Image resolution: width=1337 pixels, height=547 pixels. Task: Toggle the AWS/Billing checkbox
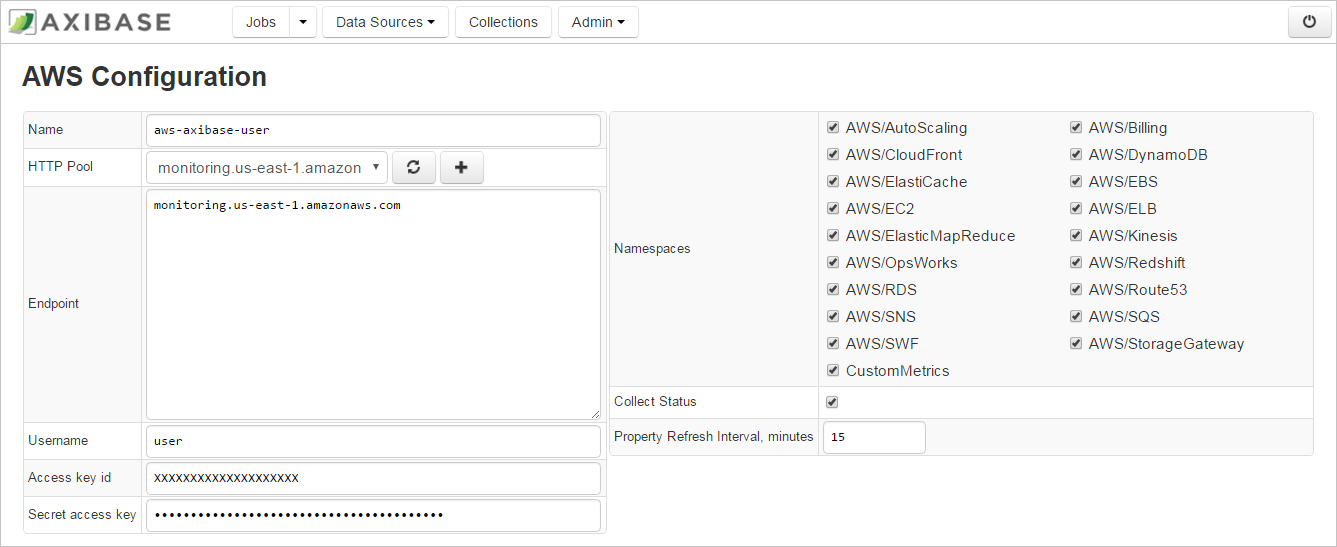coord(1076,128)
